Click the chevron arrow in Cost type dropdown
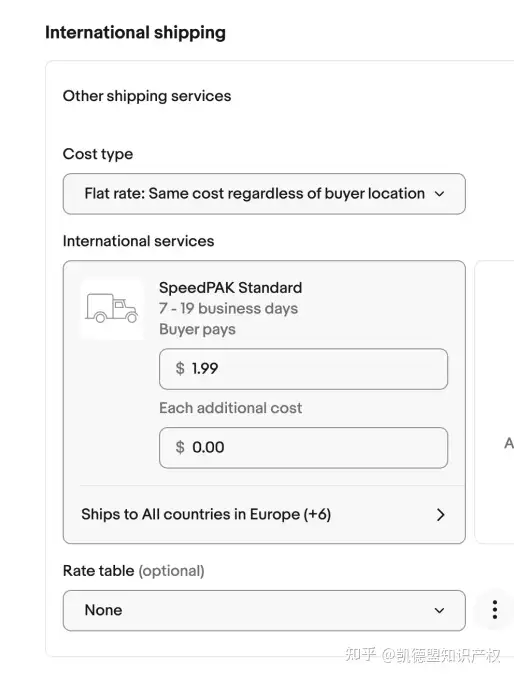Image resolution: width=514 pixels, height=678 pixels. pos(439,194)
